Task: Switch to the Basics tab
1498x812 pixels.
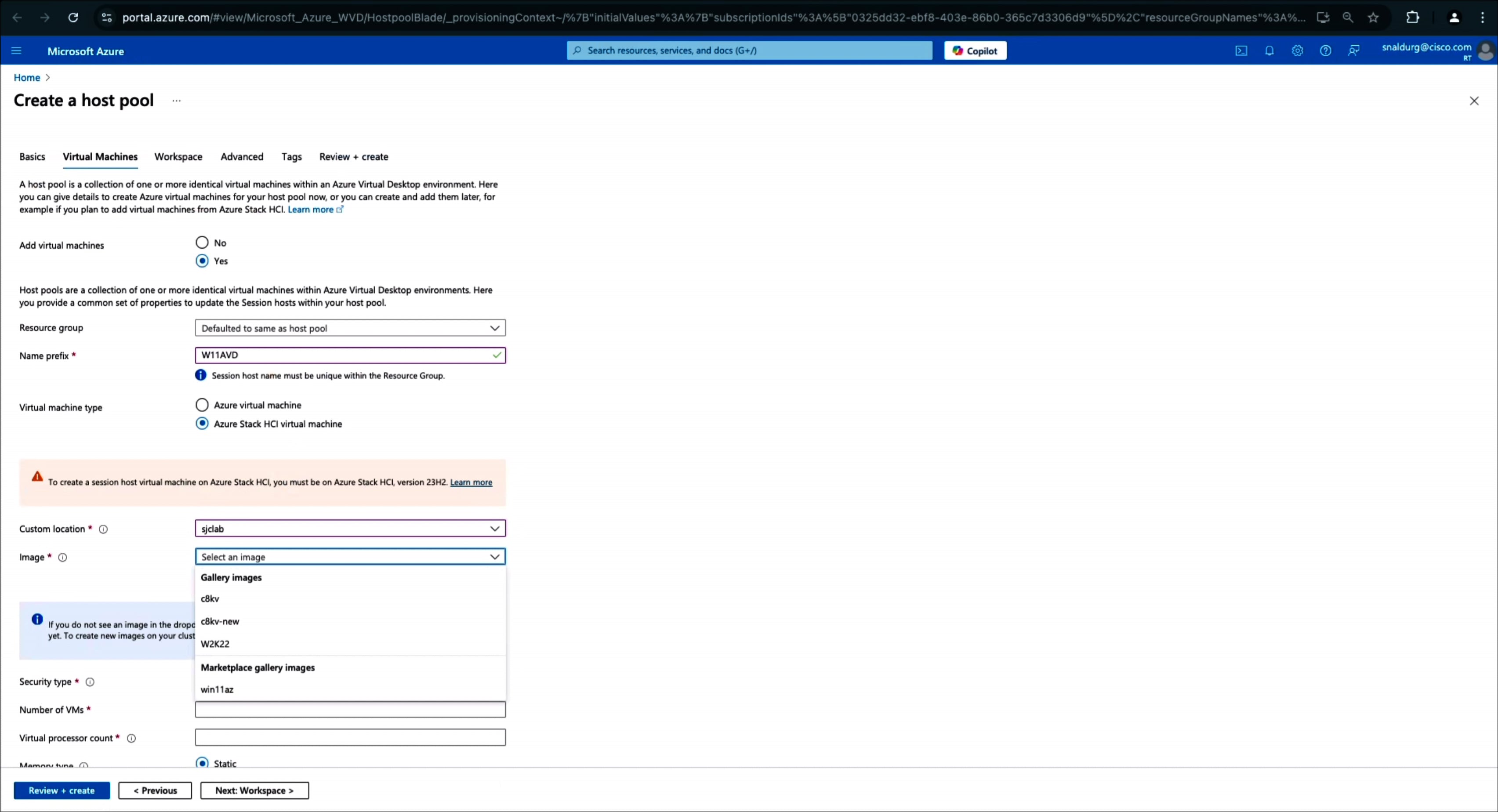Action: point(32,156)
